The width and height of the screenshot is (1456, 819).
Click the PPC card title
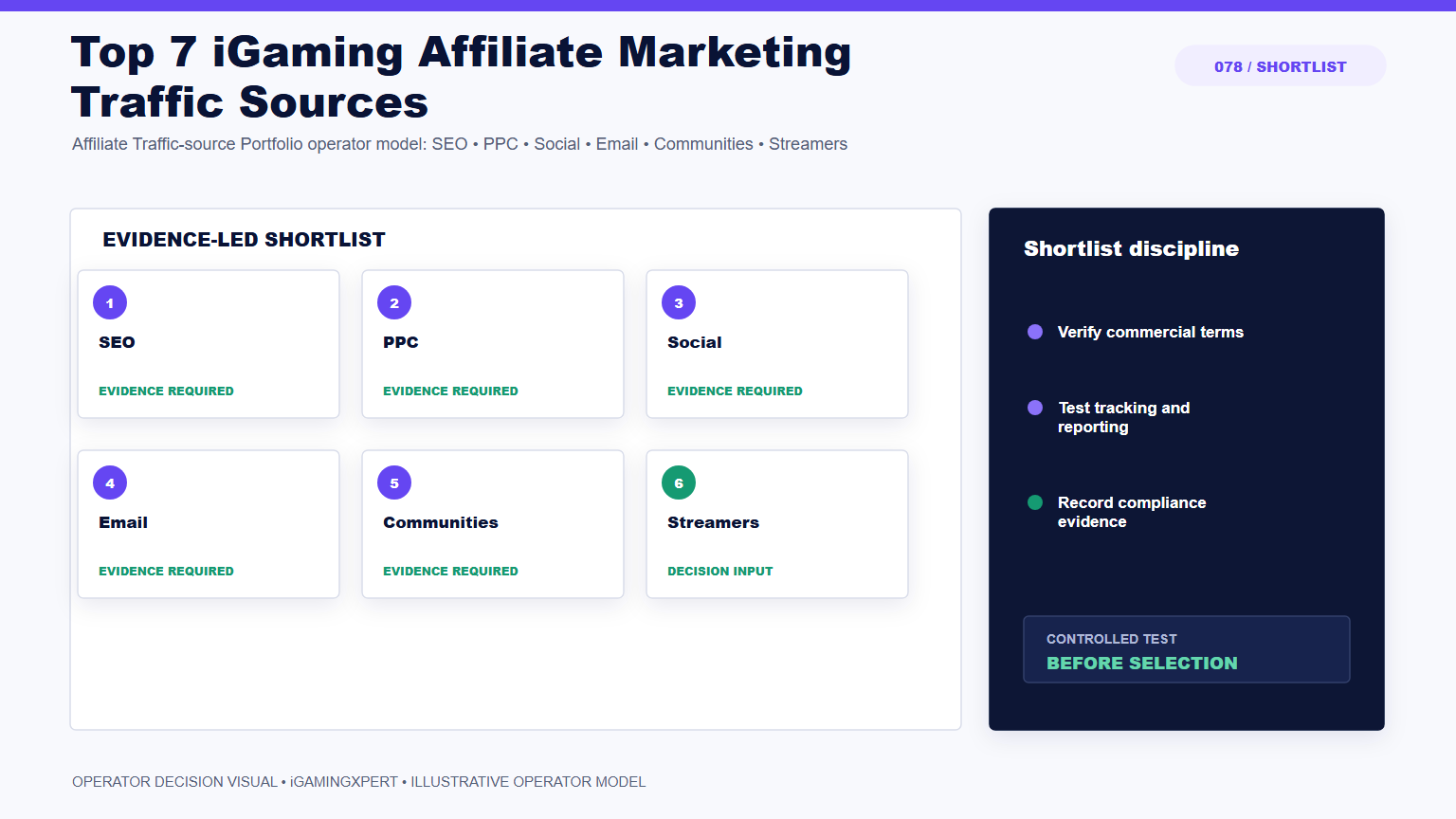[x=401, y=342]
